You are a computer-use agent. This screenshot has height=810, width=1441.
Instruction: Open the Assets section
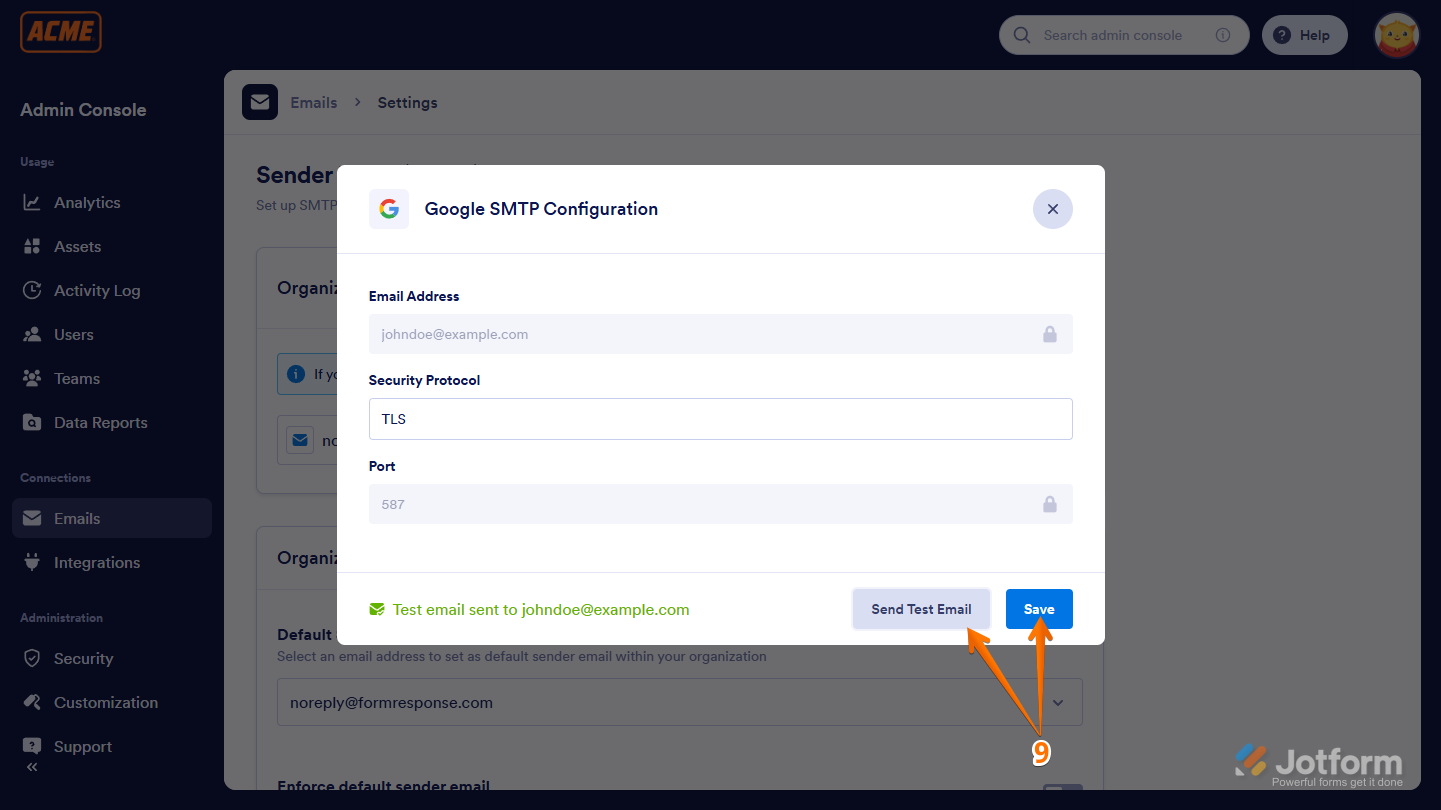click(33, 246)
